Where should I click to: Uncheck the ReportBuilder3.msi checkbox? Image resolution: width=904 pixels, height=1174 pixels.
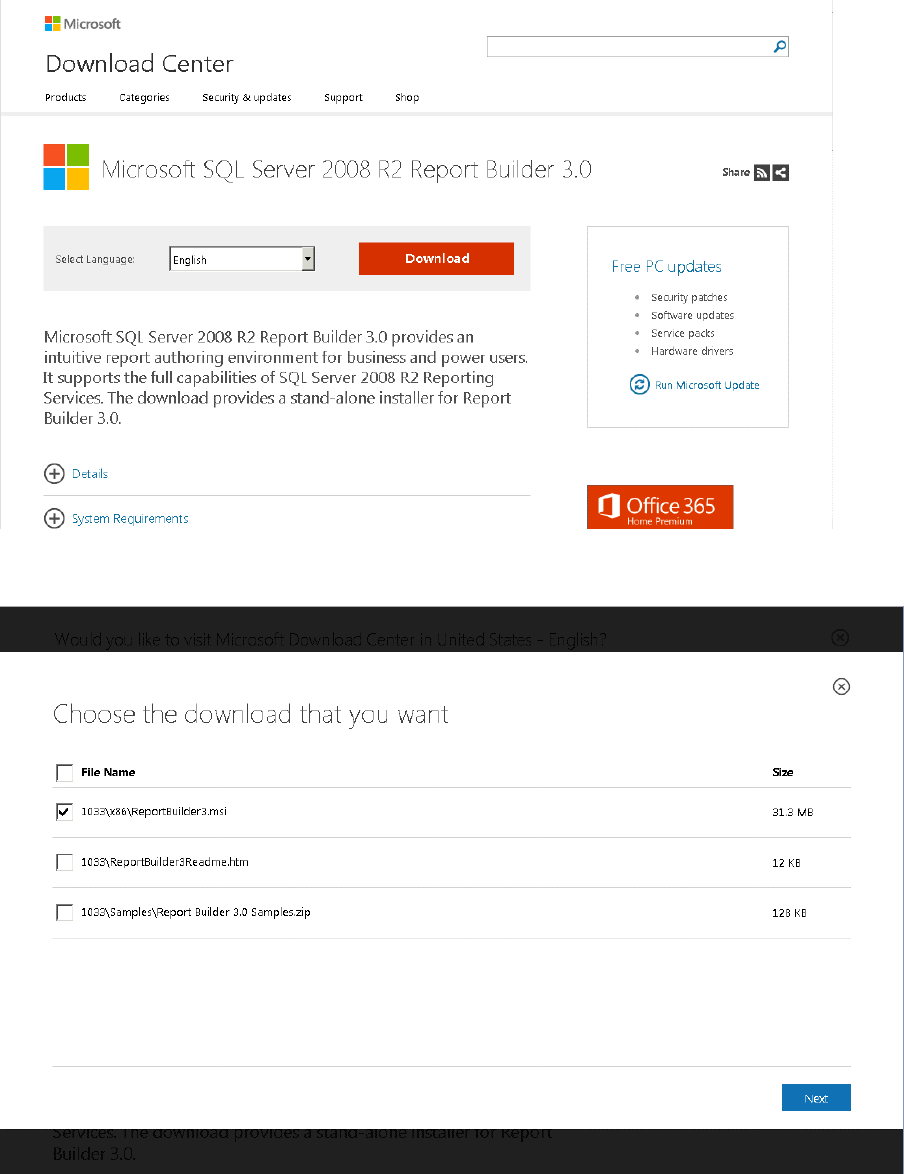(x=65, y=812)
